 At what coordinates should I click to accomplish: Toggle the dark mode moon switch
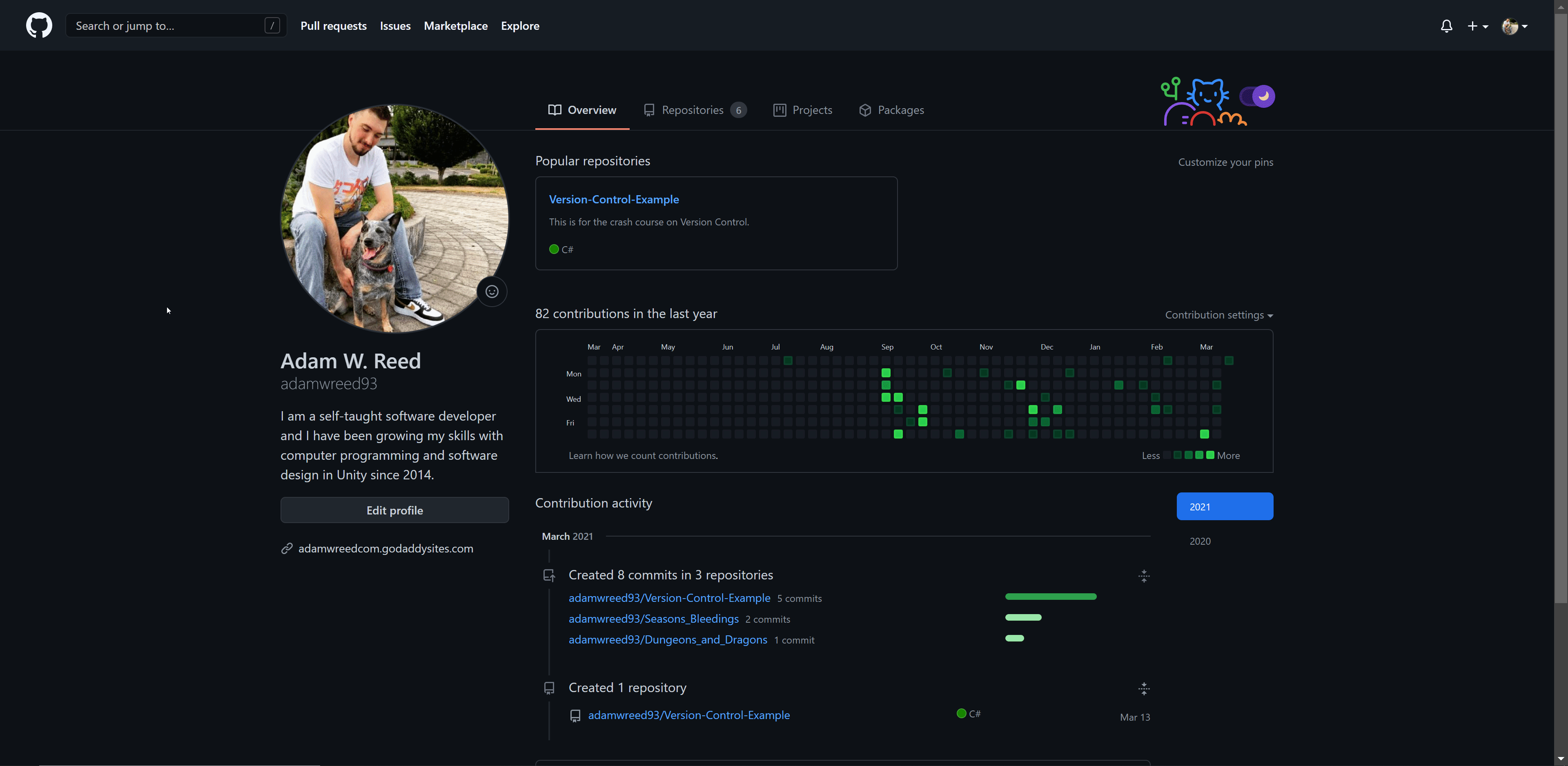pos(1258,96)
